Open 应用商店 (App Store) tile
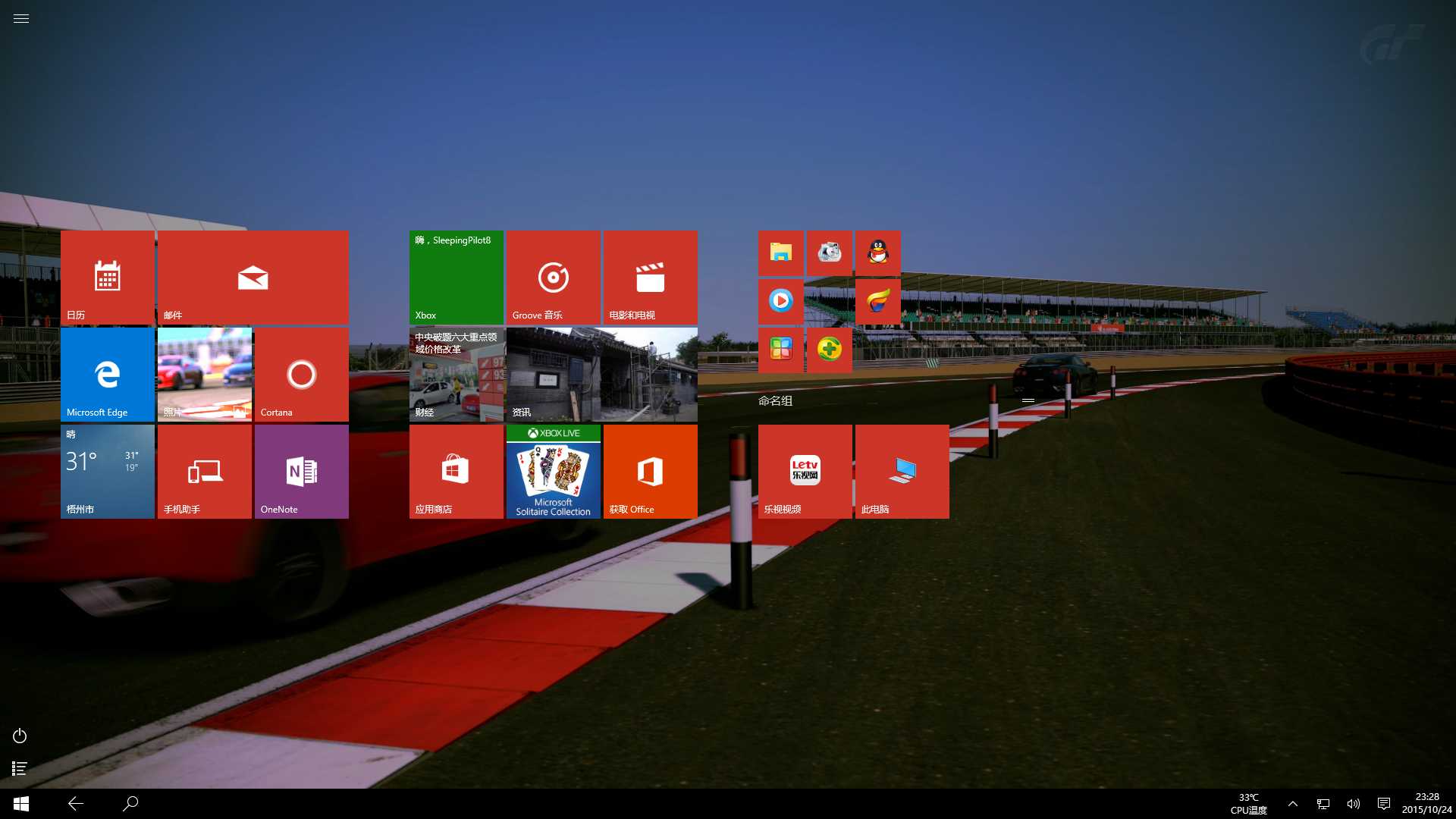The width and height of the screenshot is (1456, 819). point(454,471)
